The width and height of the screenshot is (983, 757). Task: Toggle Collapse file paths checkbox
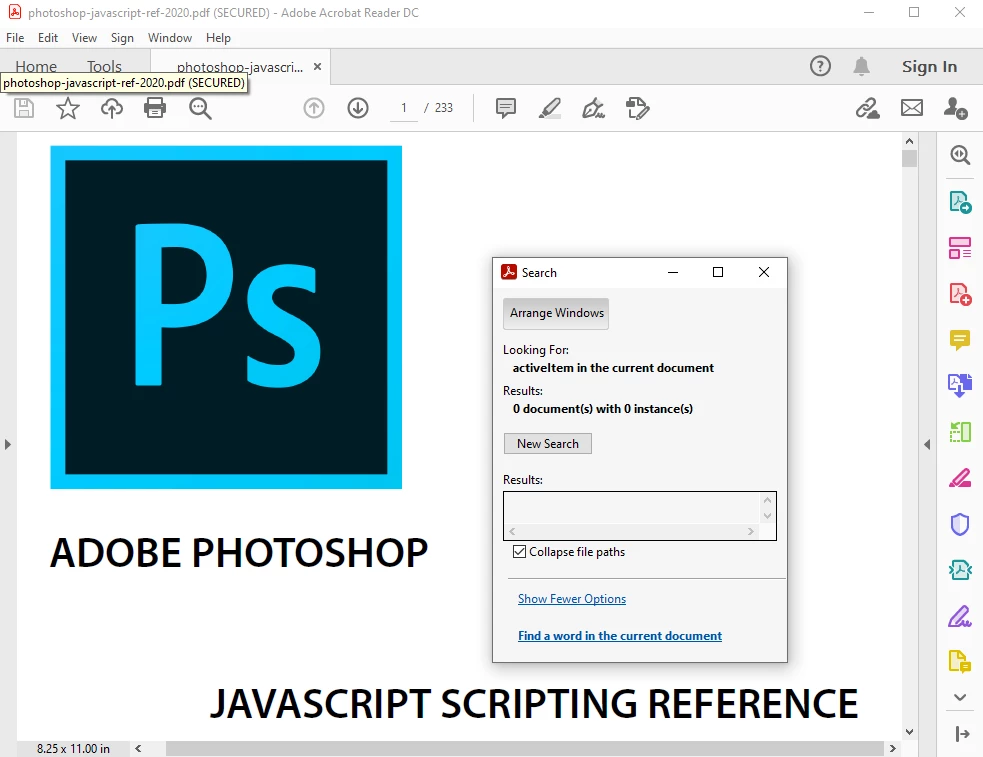[x=519, y=551]
